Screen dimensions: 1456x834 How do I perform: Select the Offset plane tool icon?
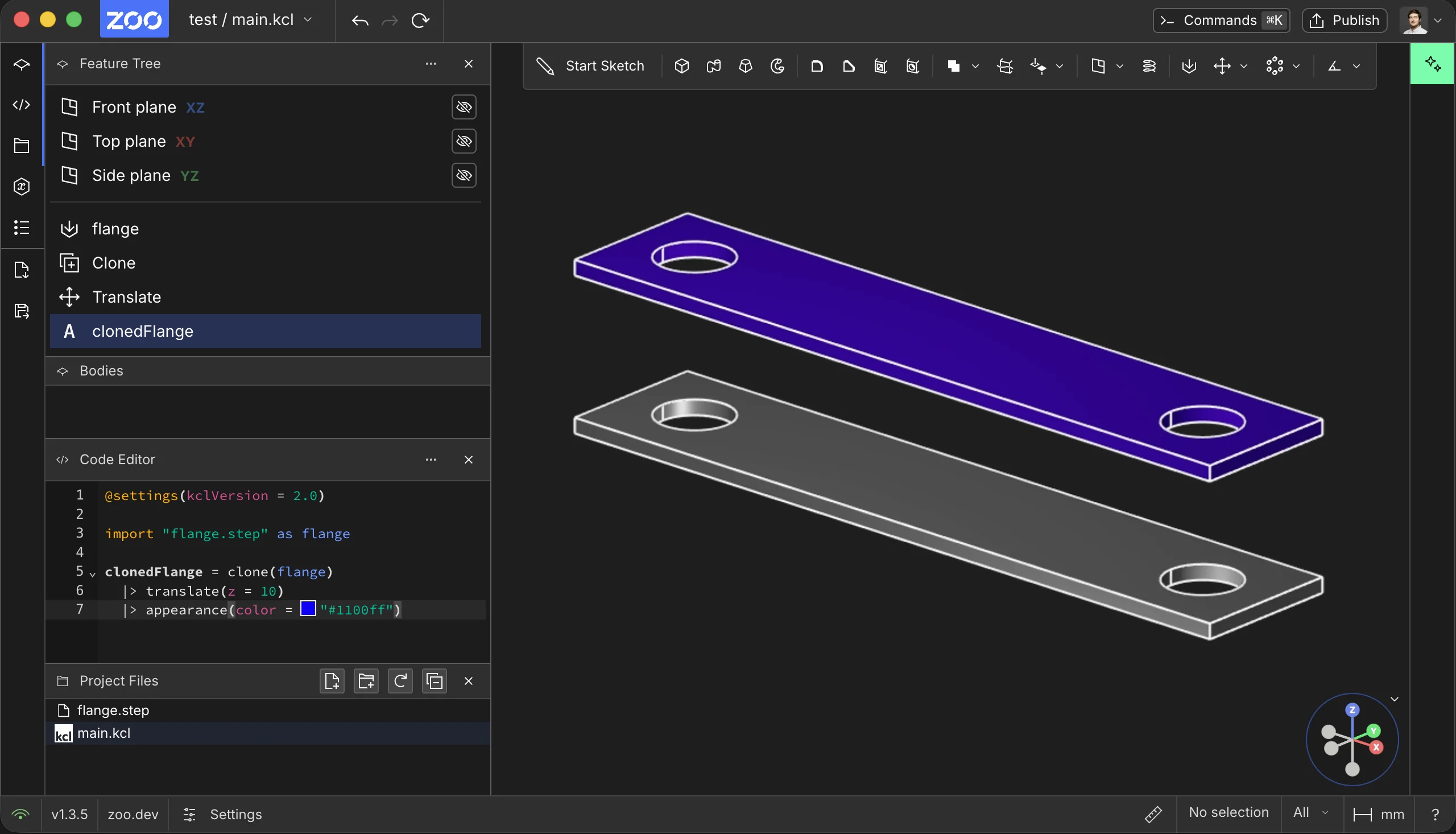point(1098,66)
